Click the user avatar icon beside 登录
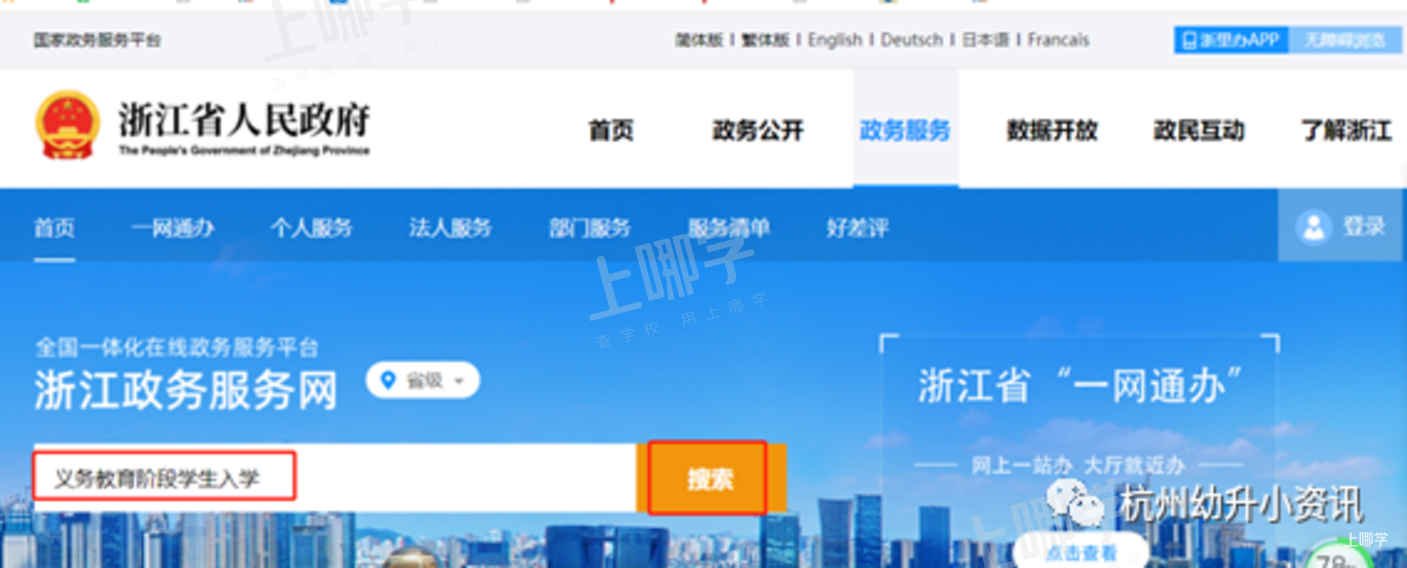1407x568 pixels. click(x=1313, y=227)
